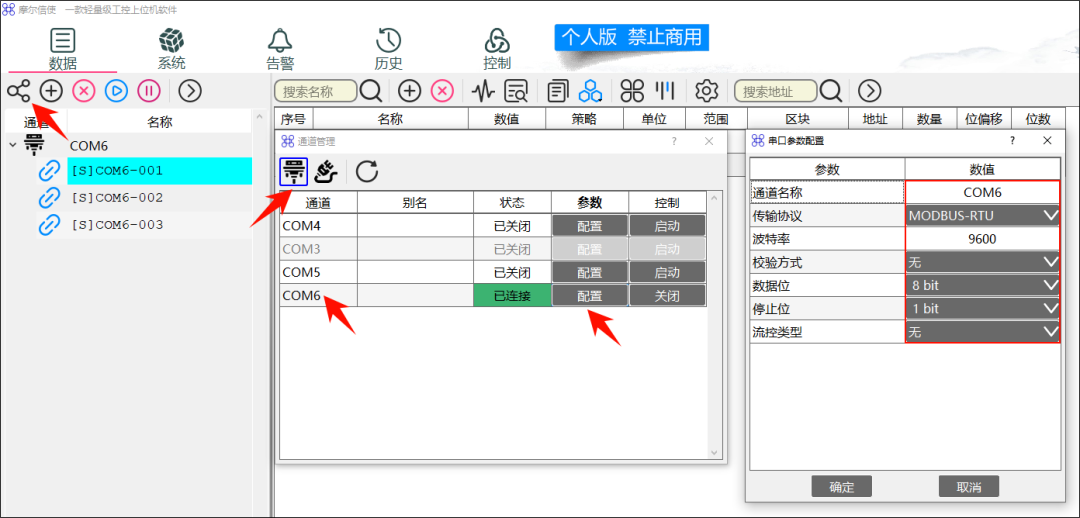This screenshot has width=1080, height=518.
Task: Configure COM6 channel
Action: coord(590,296)
